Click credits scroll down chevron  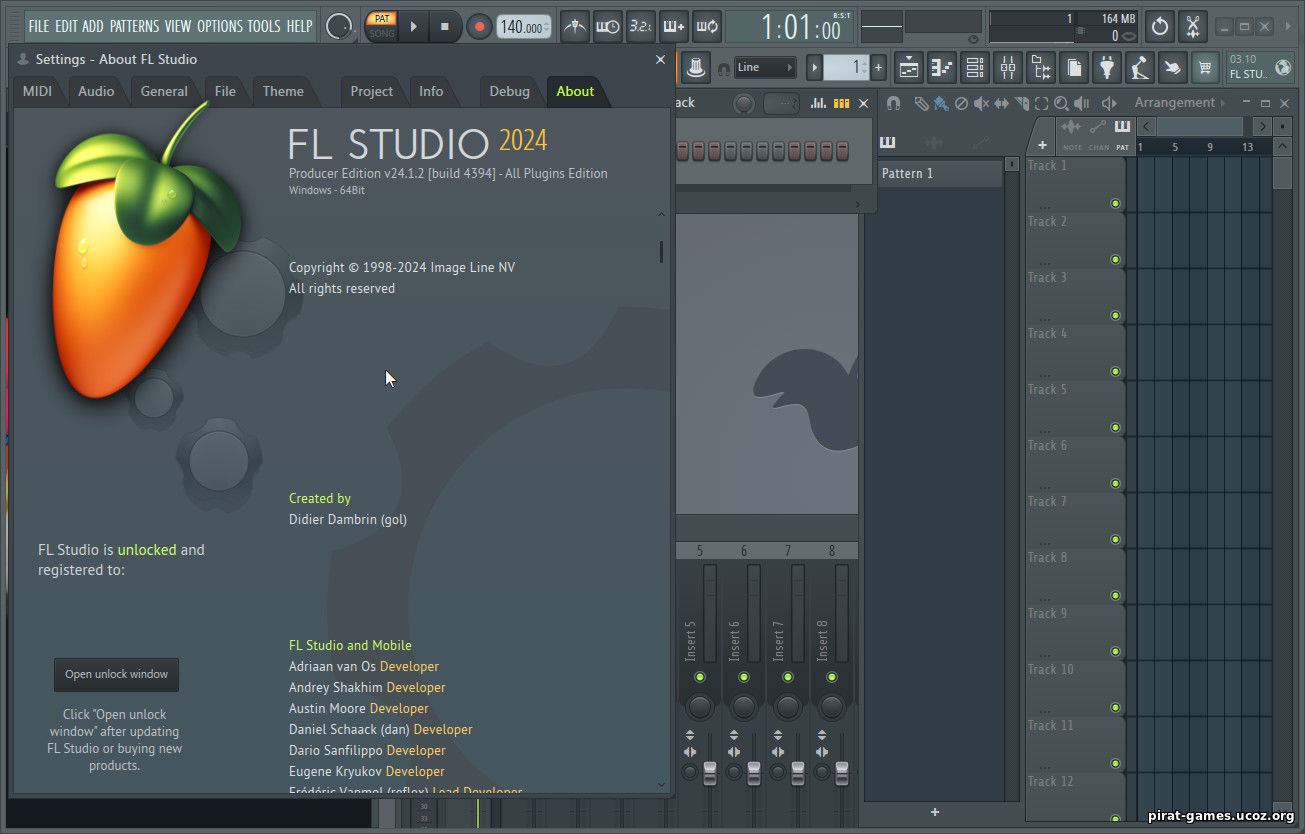[x=661, y=784]
